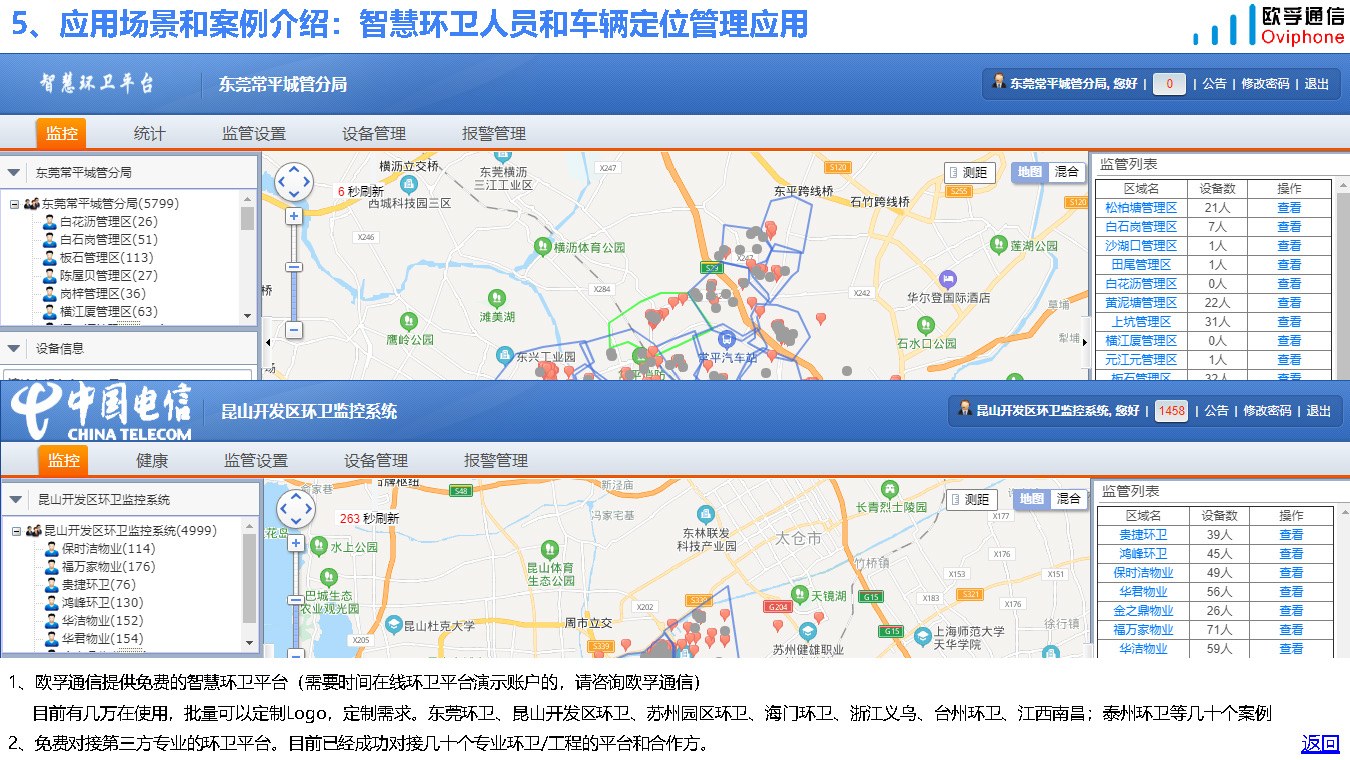Click 修改密码 in 东莞 platform header
This screenshot has height=760, width=1350.
(1265, 84)
